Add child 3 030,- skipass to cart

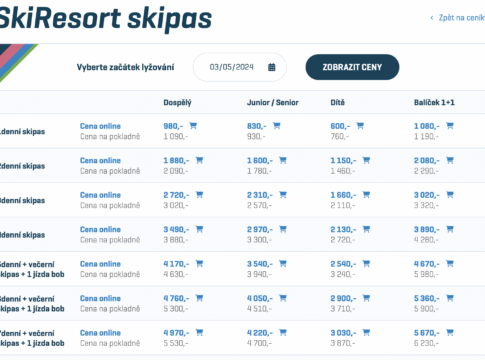point(366,332)
